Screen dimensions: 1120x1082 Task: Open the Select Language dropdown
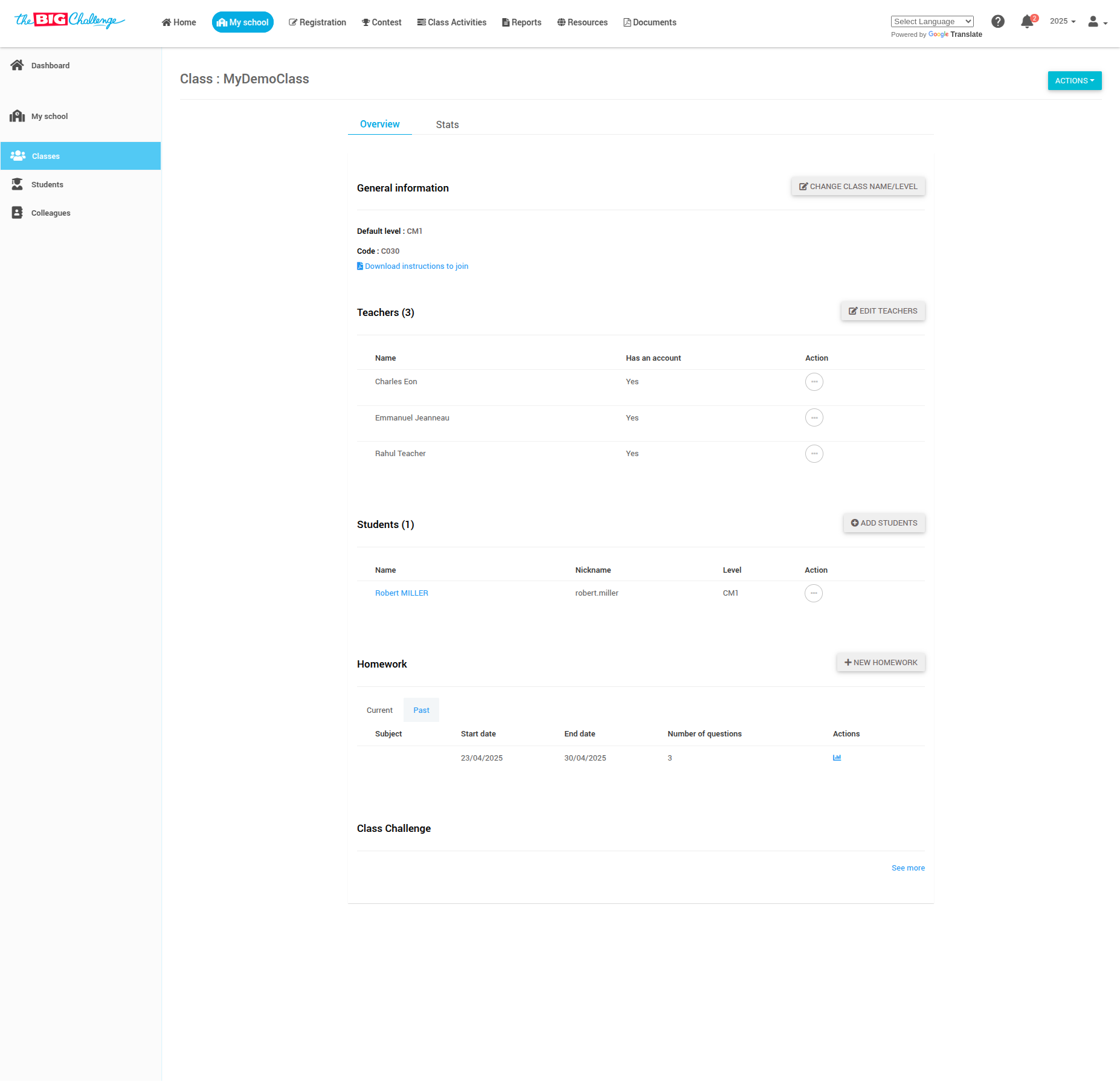[x=932, y=21]
